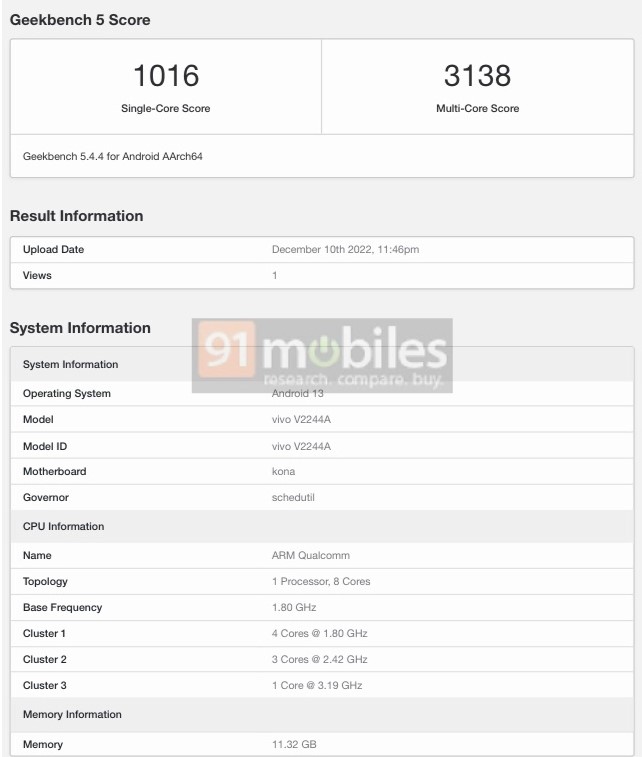
Task: Select the Base Frequency label
Action: click(62, 608)
